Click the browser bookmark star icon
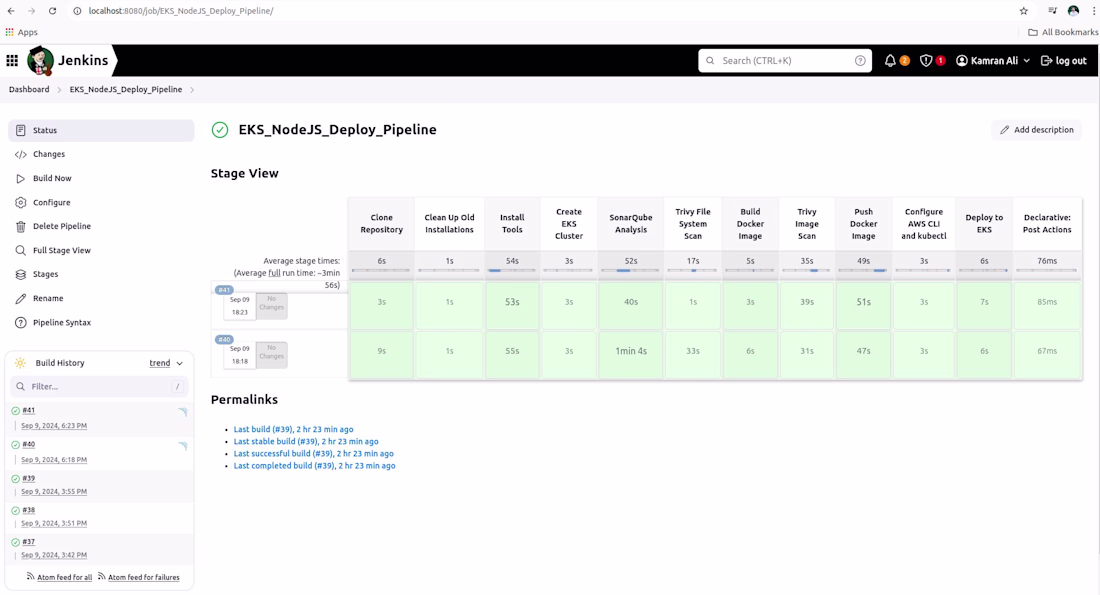 1024,11
